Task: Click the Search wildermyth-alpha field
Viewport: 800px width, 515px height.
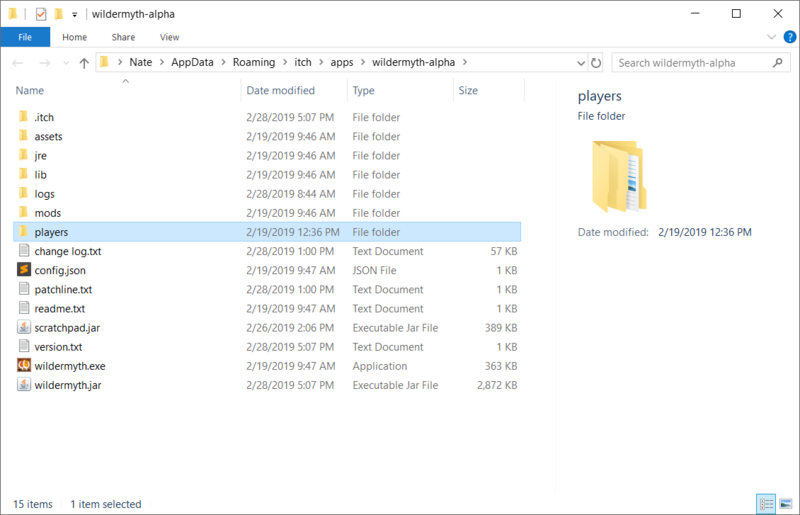Action: (x=690, y=62)
